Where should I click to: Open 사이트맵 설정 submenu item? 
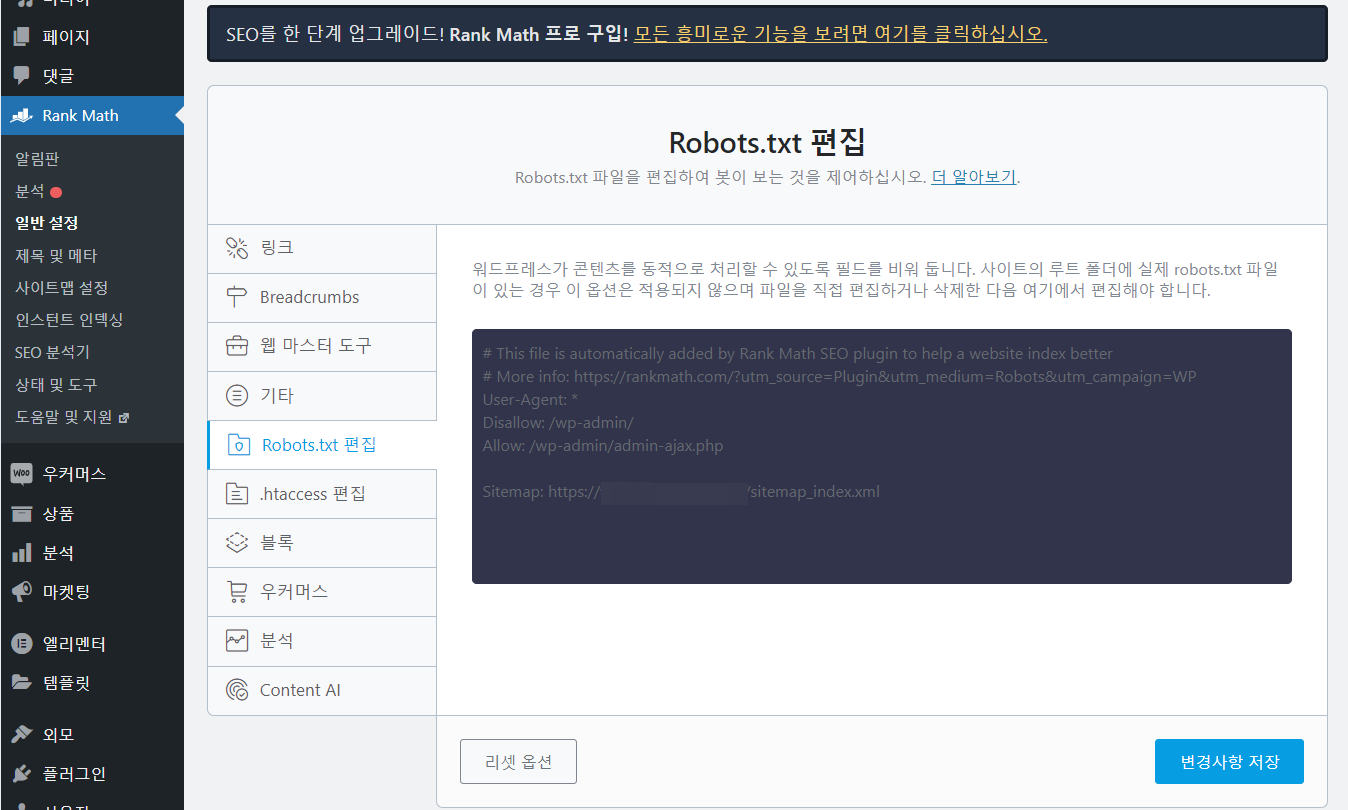pyautogui.click(x=61, y=288)
